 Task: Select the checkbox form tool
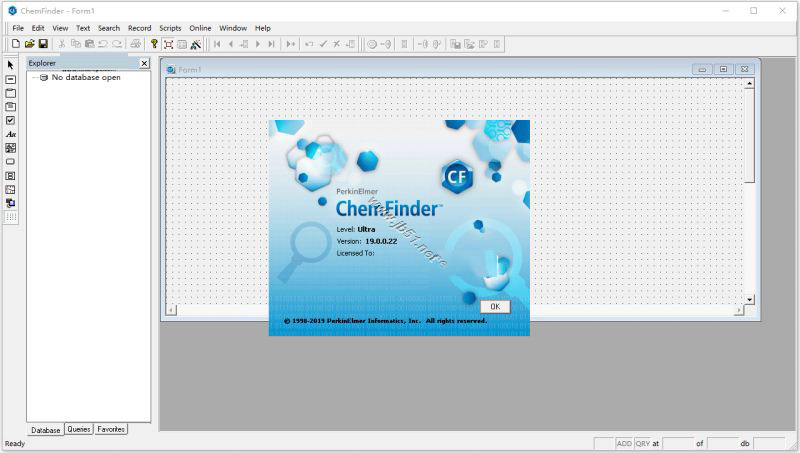tap(11, 120)
